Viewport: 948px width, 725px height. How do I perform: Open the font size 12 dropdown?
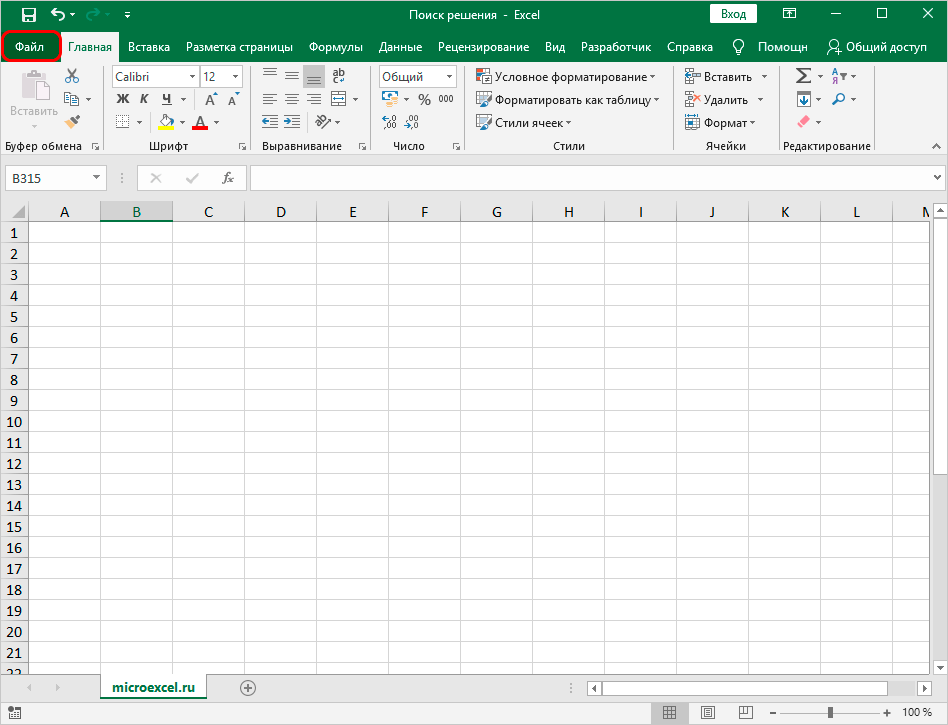pyautogui.click(x=235, y=77)
